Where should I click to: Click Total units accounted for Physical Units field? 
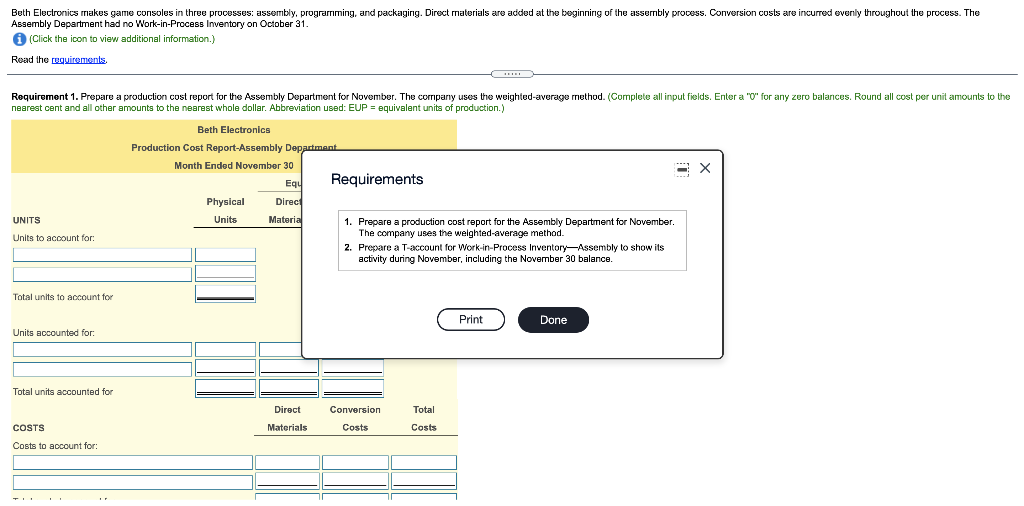[x=225, y=389]
